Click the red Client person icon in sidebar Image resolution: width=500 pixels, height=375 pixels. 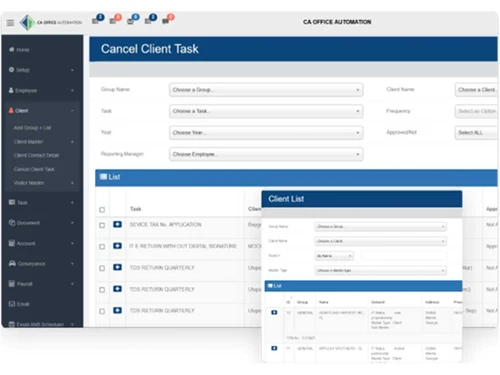tap(11, 110)
